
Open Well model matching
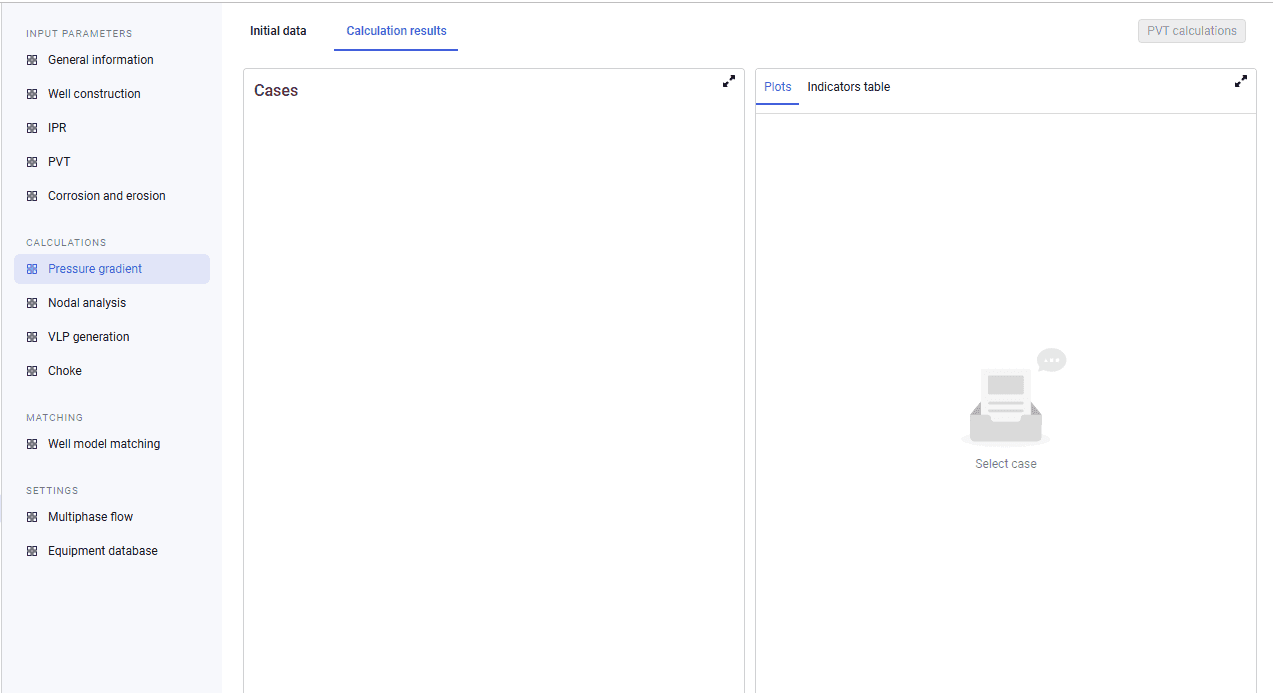pos(112,444)
